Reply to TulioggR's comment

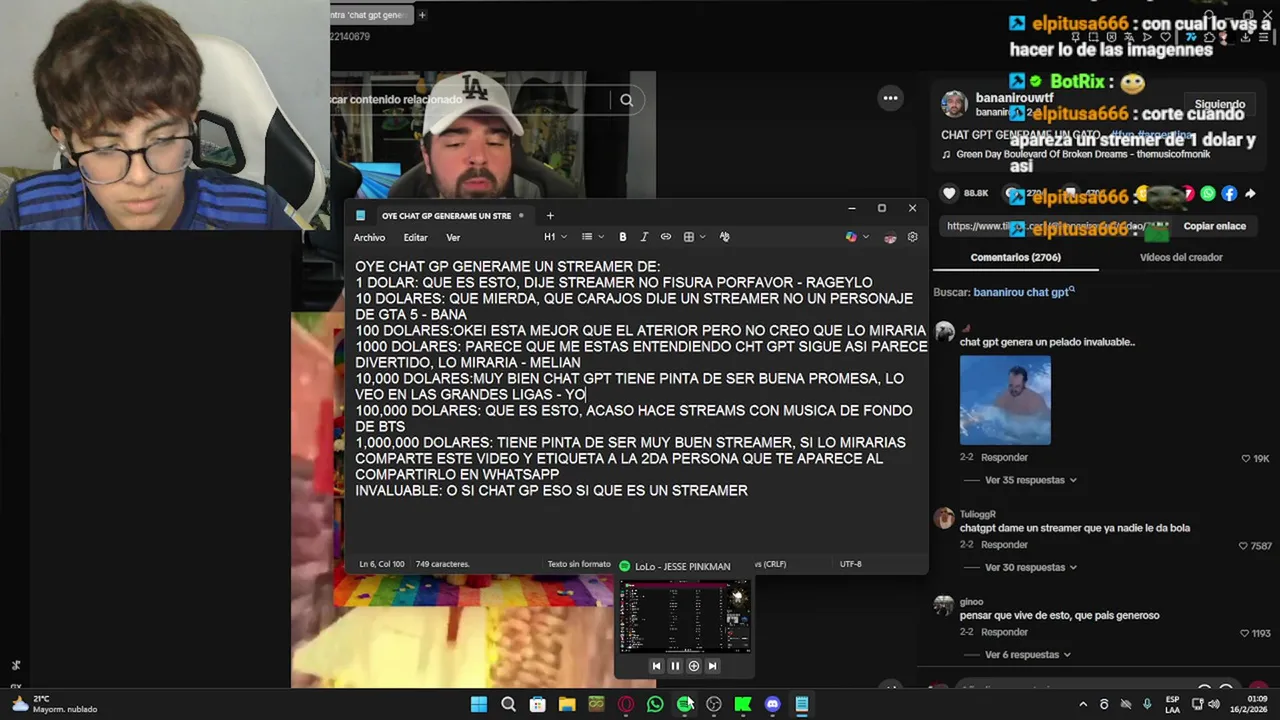(x=1004, y=545)
